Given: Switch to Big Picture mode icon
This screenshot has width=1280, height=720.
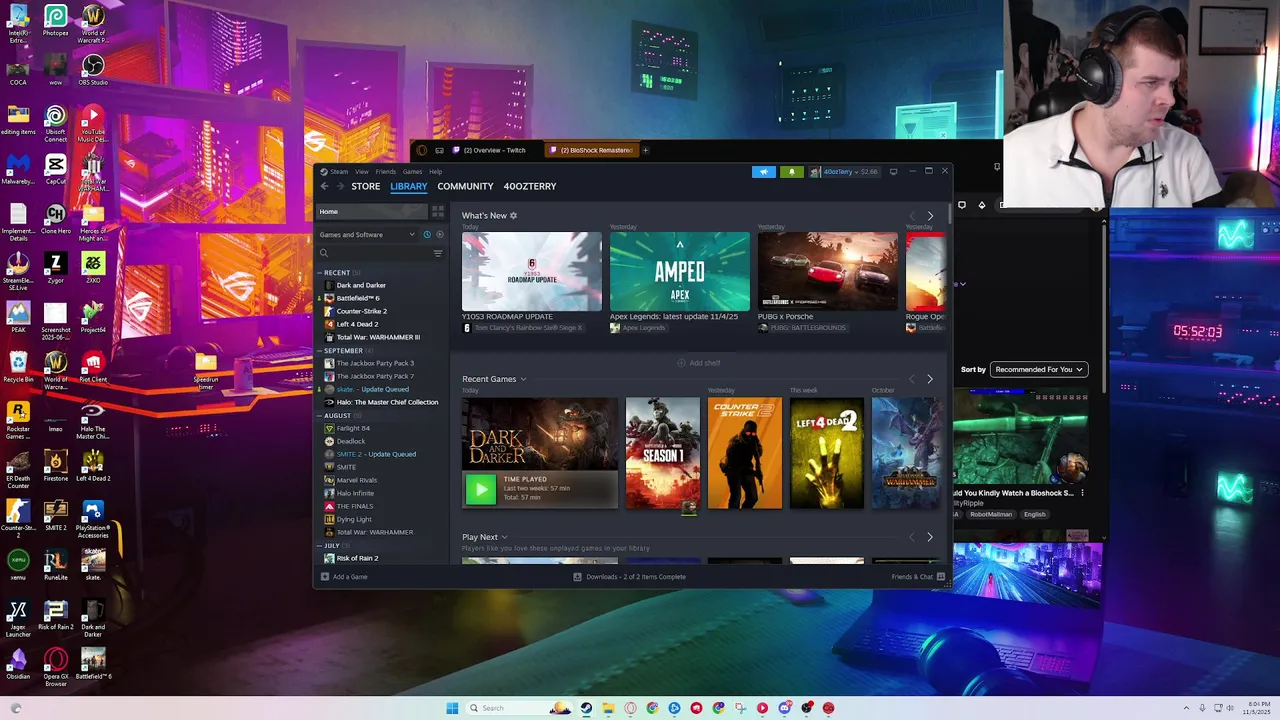Looking at the screenshot, I should click(893, 171).
